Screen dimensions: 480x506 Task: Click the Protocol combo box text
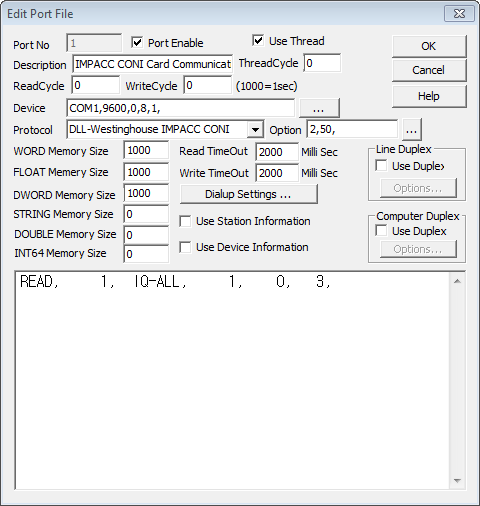pos(149,129)
